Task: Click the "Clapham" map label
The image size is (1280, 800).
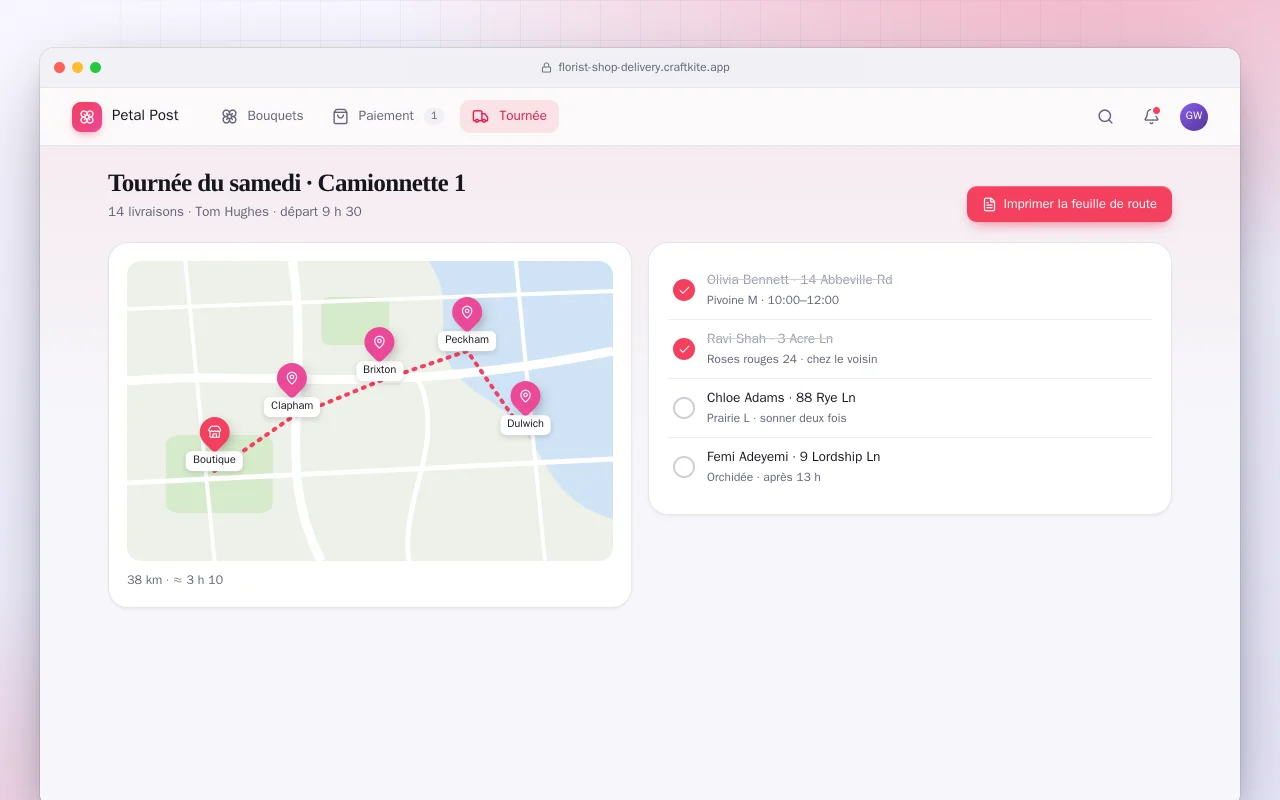Action: pos(292,406)
